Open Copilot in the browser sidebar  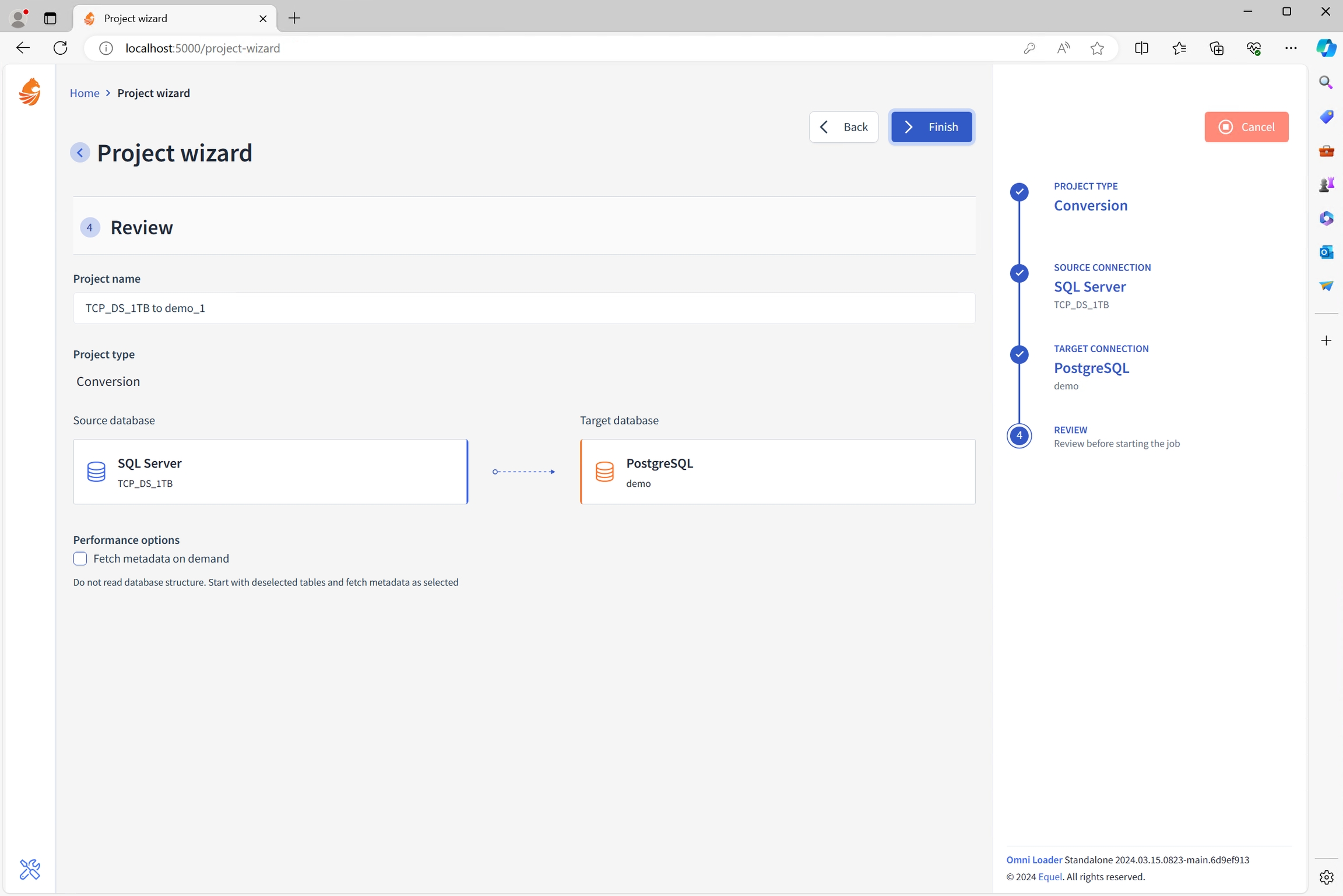(1326, 48)
